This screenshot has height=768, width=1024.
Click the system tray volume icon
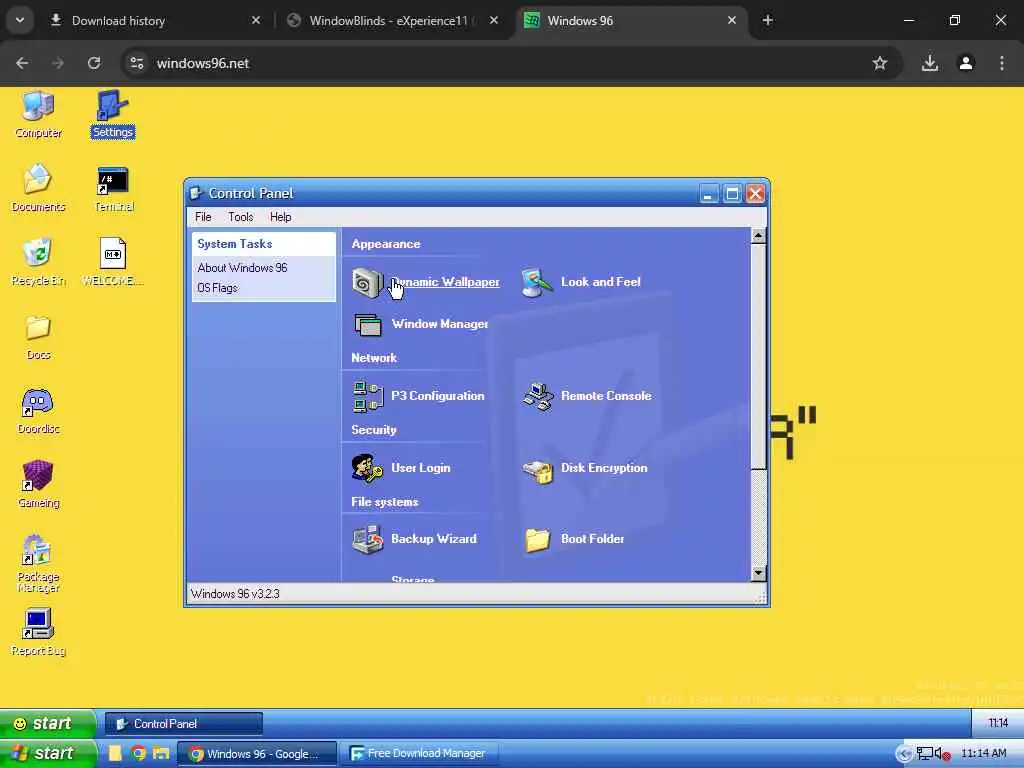click(942, 754)
